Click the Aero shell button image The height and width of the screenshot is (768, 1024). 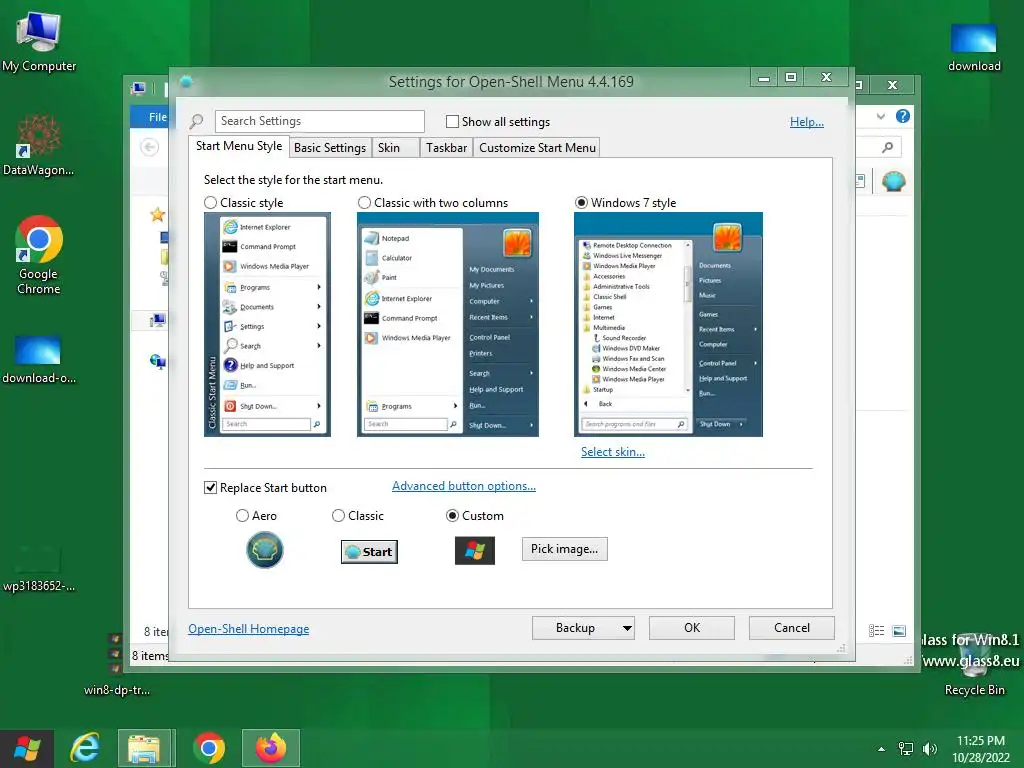pyautogui.click(x=264, y=550)
